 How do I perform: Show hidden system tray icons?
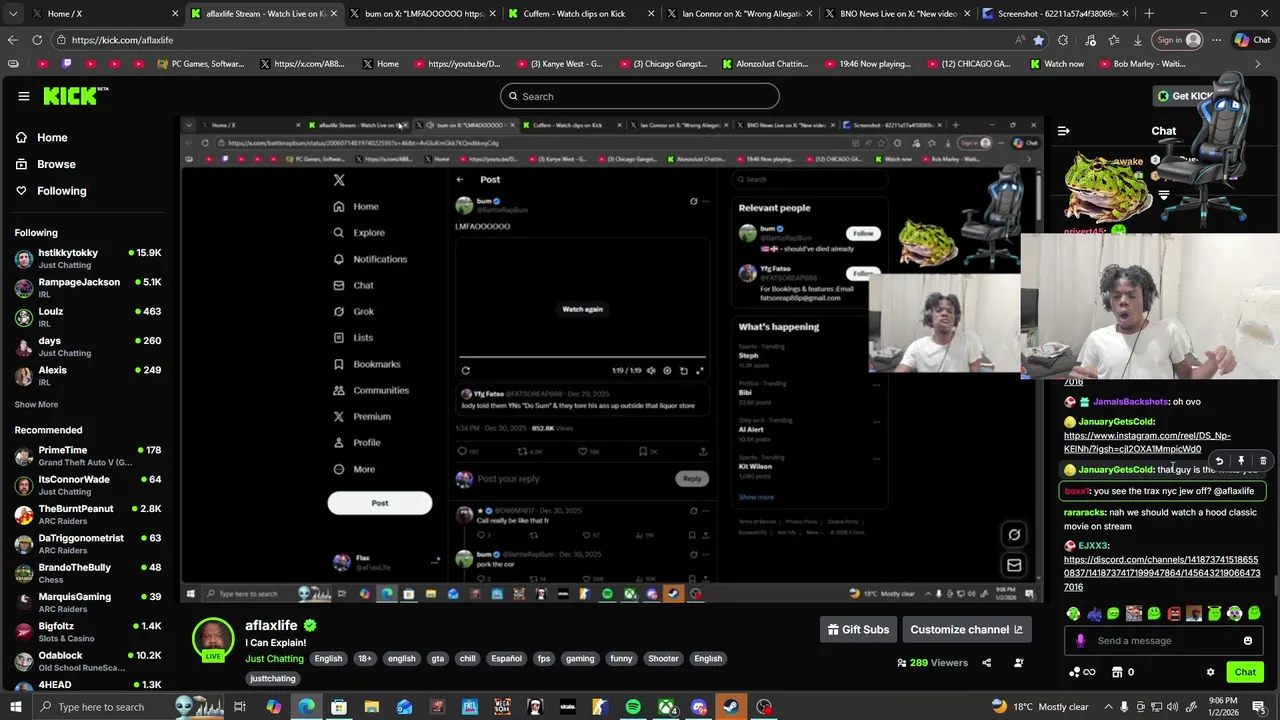point(1107,707)
